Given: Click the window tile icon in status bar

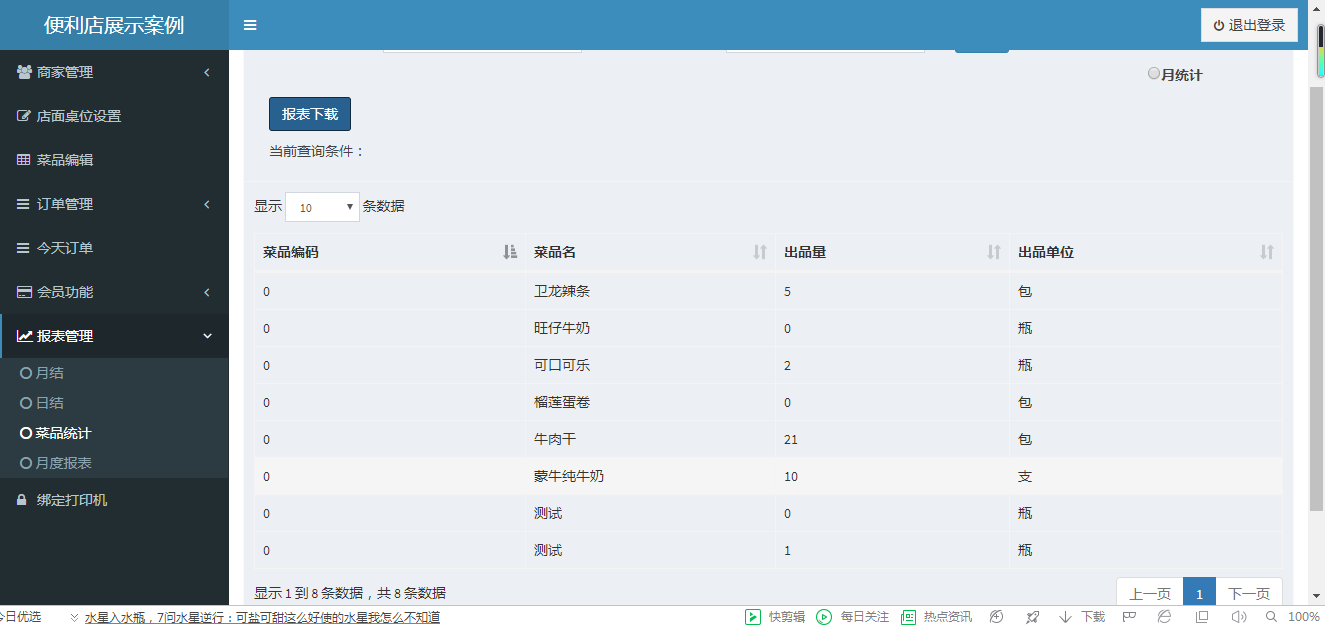Looking at the screenshot, I should coord(1202,617).
